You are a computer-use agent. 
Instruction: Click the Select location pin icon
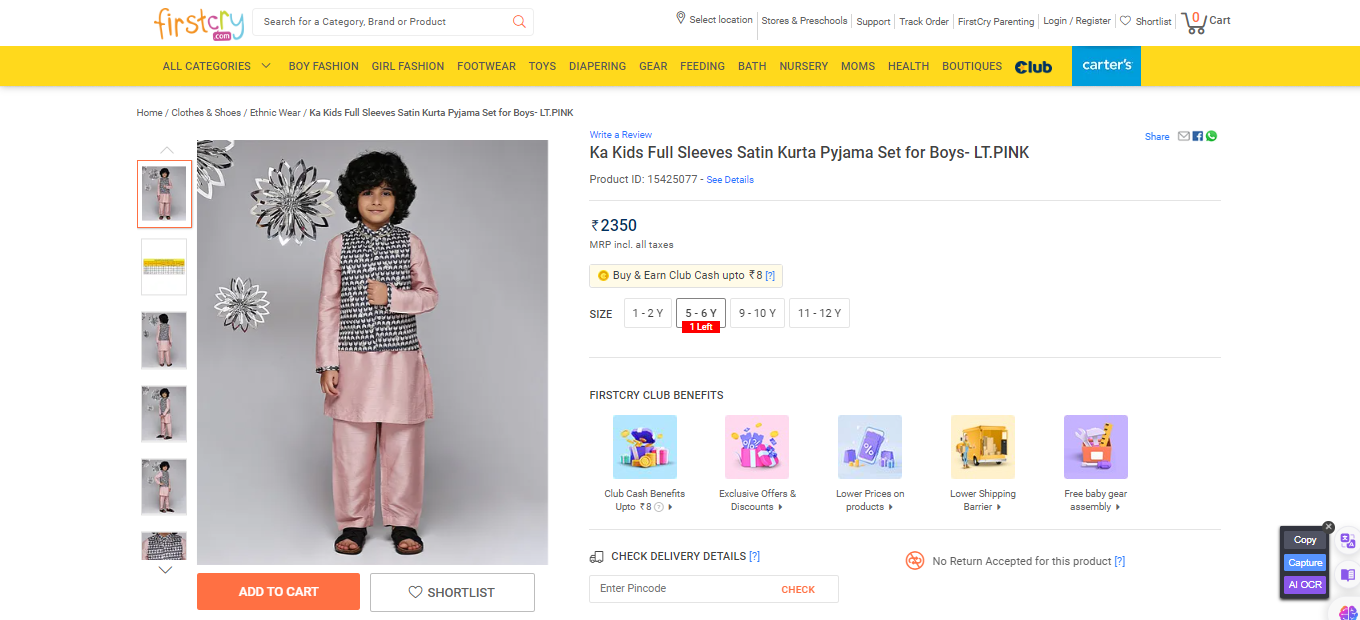(681, 19)
